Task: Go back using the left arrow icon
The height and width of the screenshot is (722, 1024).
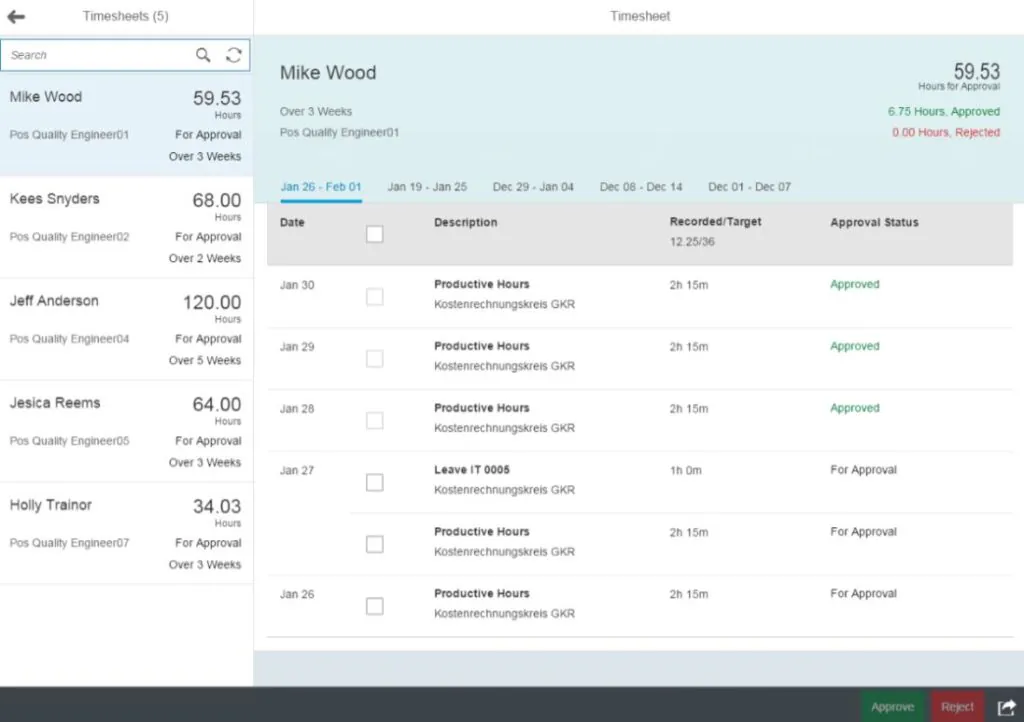Action: tap(16, 16)
